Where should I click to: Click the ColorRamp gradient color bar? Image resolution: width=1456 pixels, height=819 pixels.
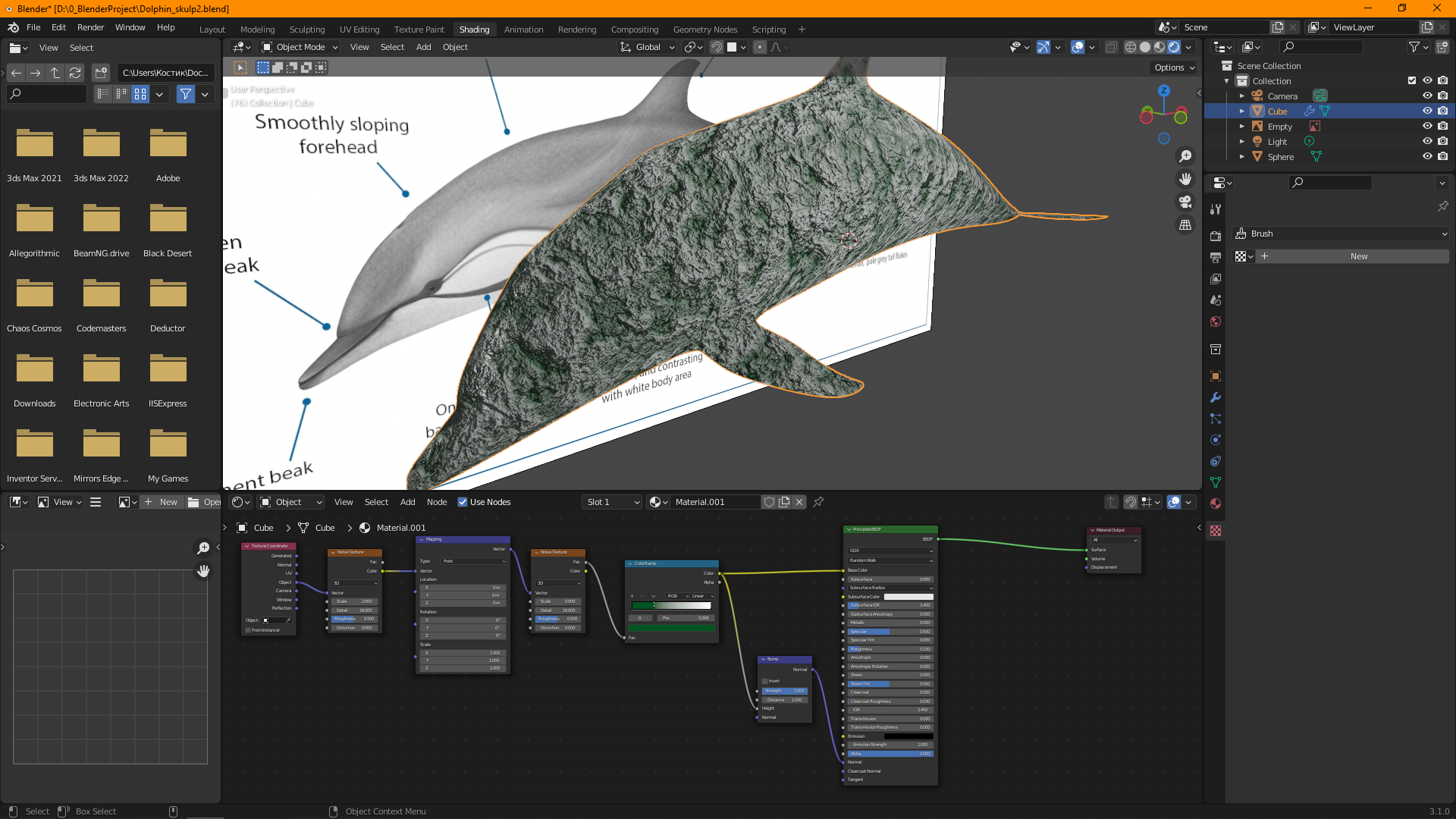pos(672,606)
